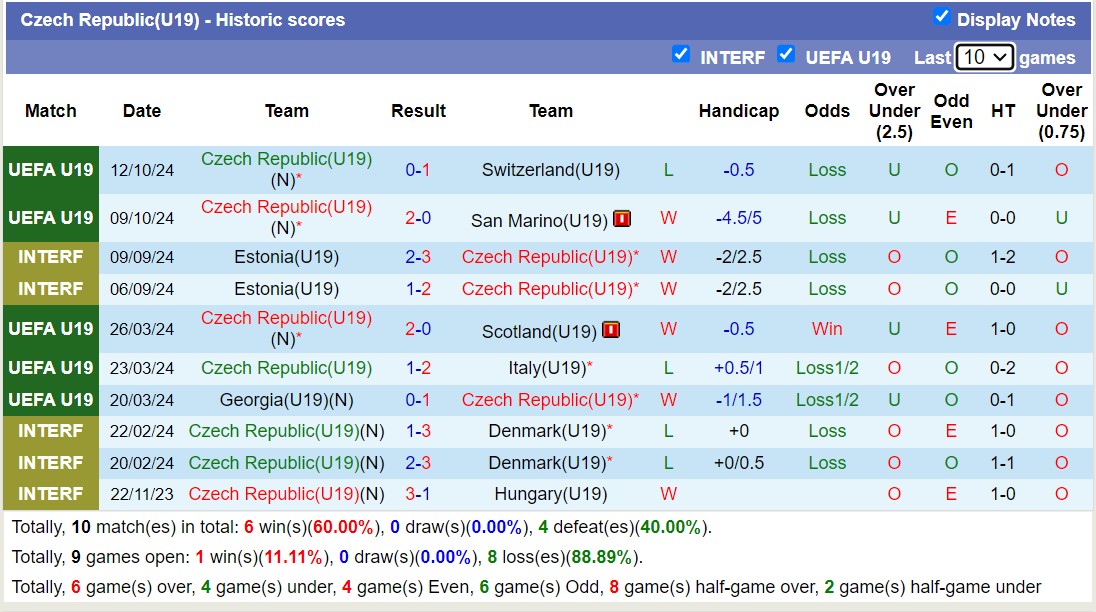This screenshot has width=1096, height=612.
Task: Open the Last games count dropdown
Action: click(984, 57)
